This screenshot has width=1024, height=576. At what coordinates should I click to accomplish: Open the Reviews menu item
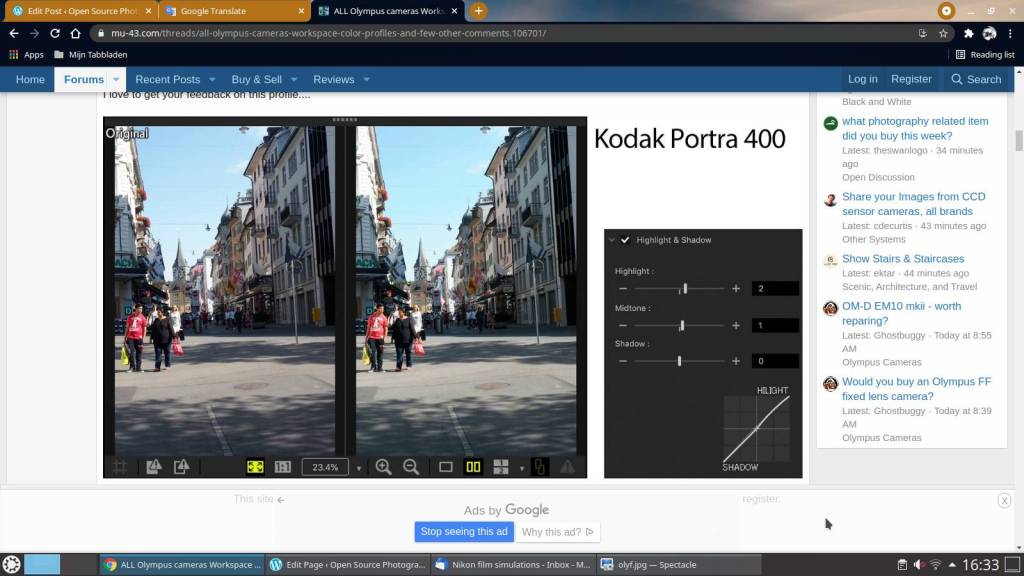tap(333, 80)
